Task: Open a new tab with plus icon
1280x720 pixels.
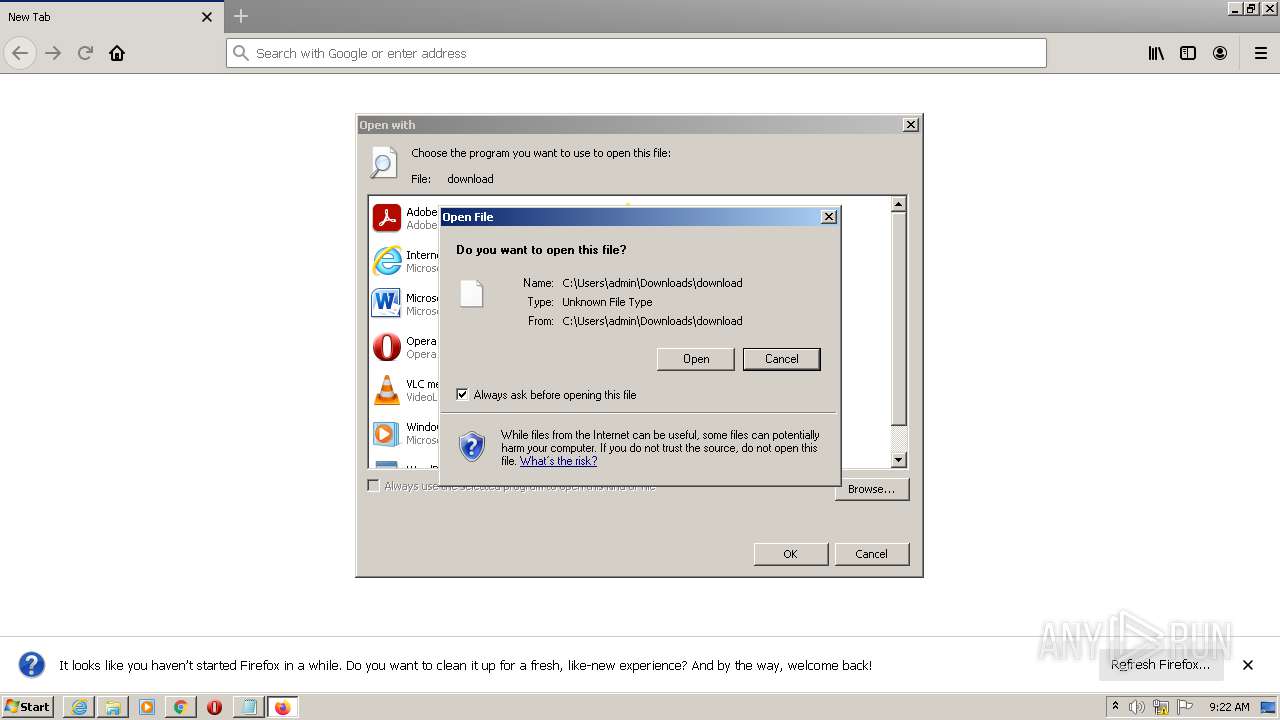Action: click(x=241, y=16)
